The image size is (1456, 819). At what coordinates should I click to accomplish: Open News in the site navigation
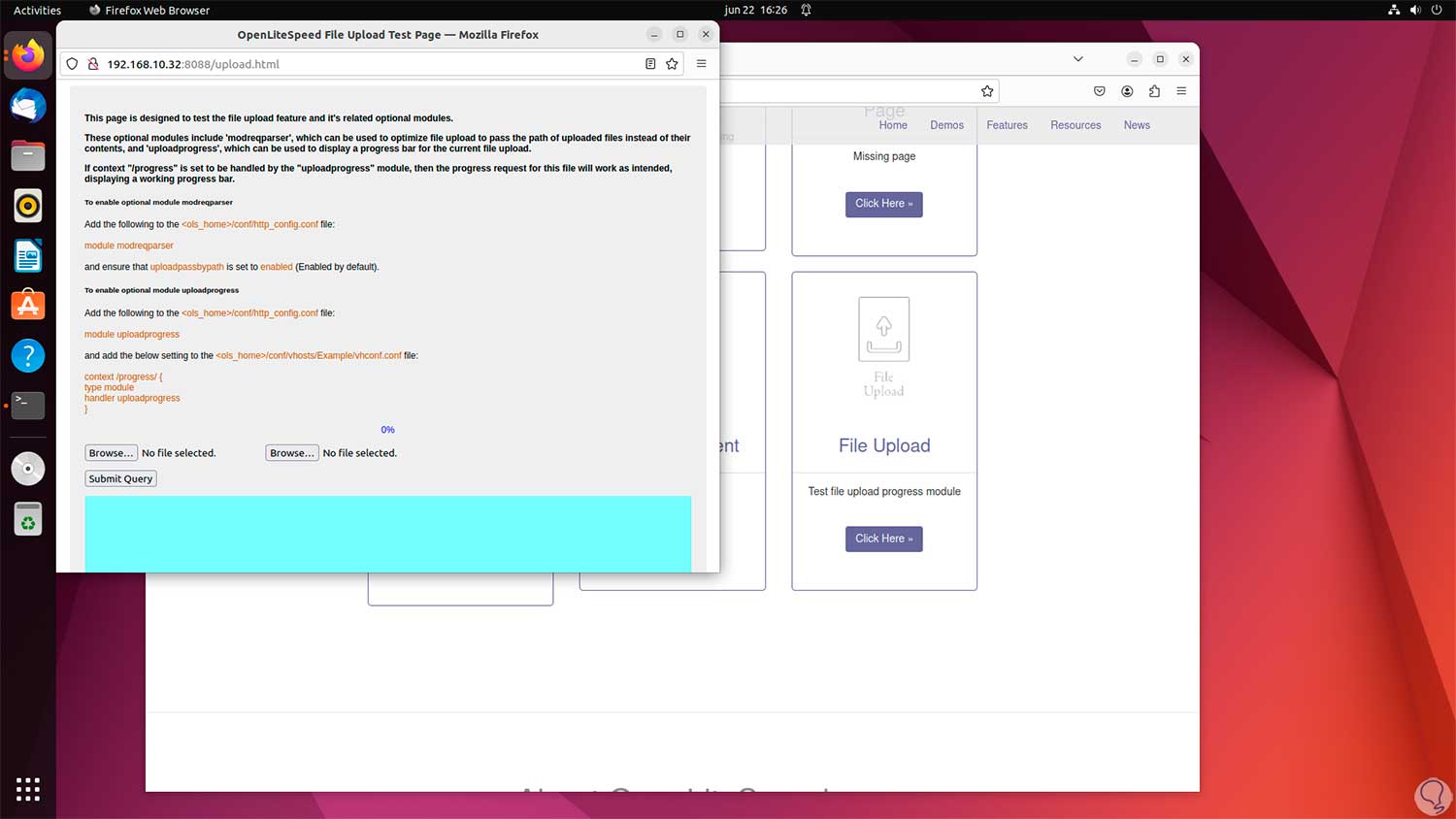pos(1137,125)
